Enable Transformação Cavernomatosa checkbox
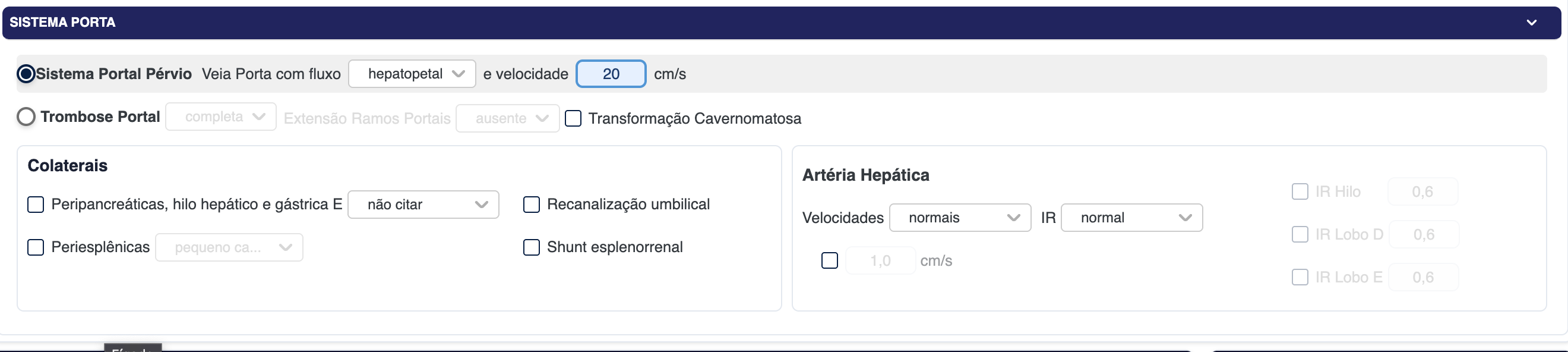 pyautogui.click(x=573, y=118)
